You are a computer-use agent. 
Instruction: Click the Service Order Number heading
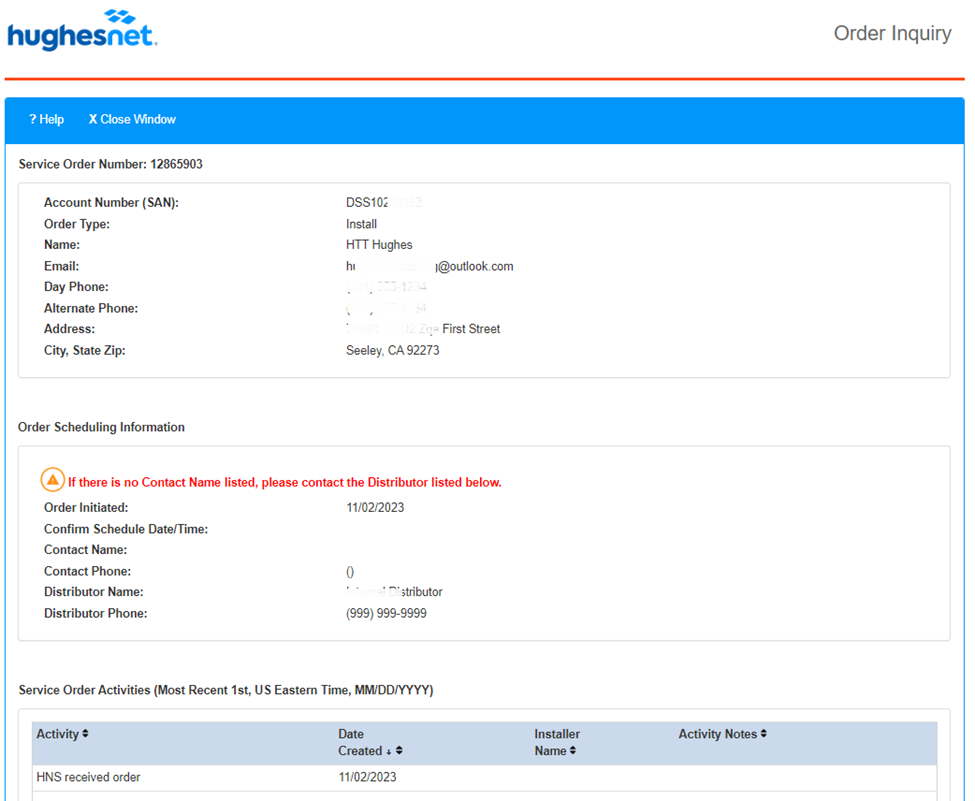(110, 164)
